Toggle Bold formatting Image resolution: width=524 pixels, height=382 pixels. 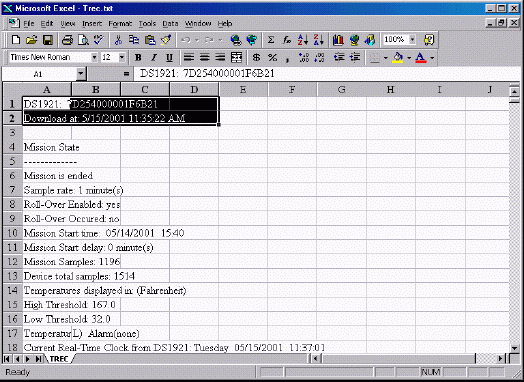click(138, 57)
